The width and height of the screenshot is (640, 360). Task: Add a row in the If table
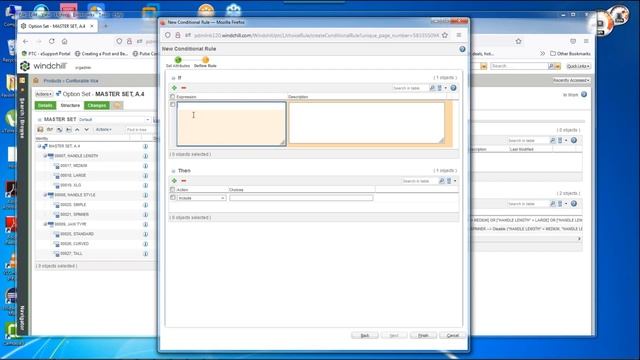point(174,88)
